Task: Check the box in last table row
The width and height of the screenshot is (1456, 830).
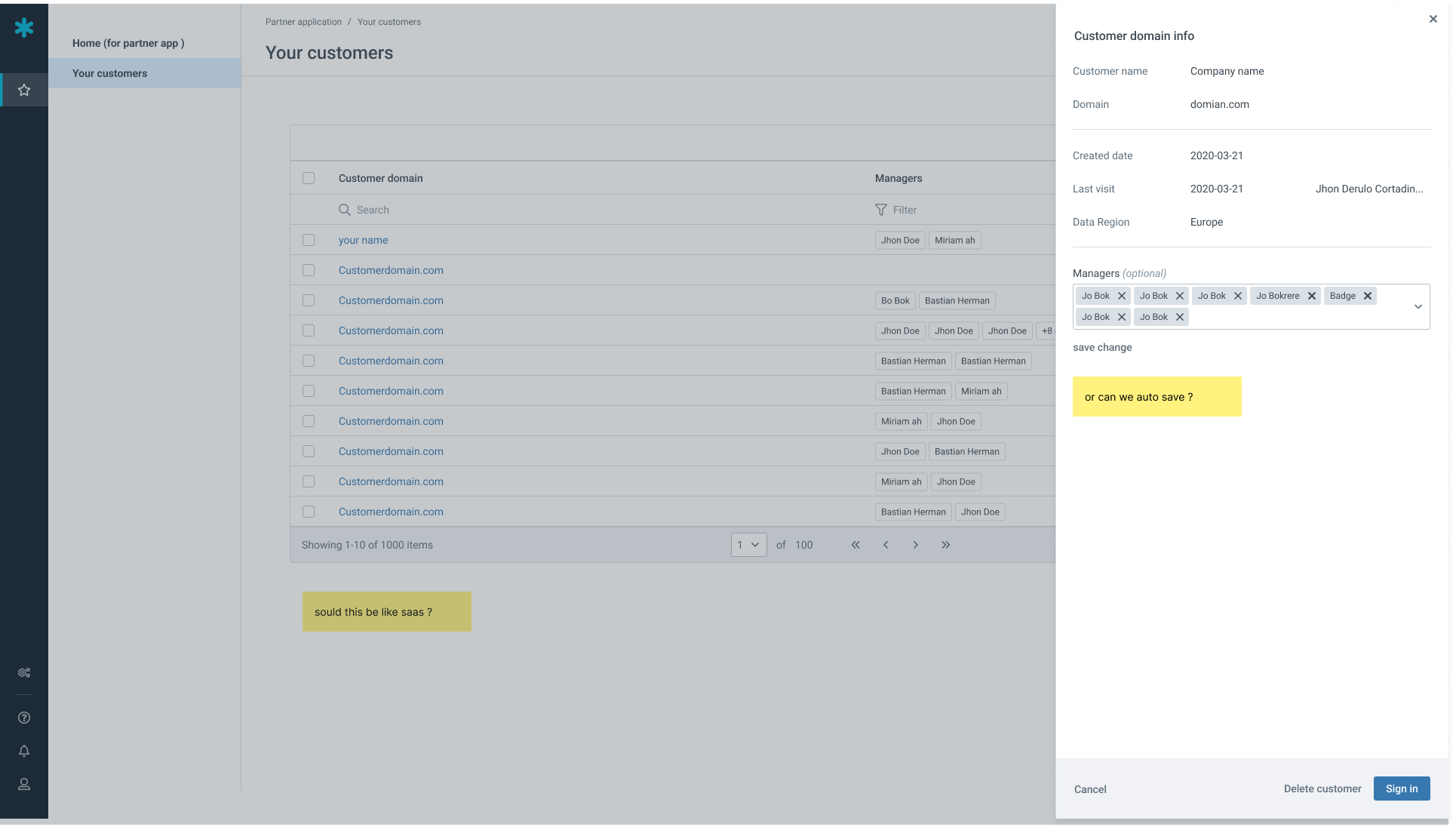Action: pyautogui.click(x=309, y=512)
